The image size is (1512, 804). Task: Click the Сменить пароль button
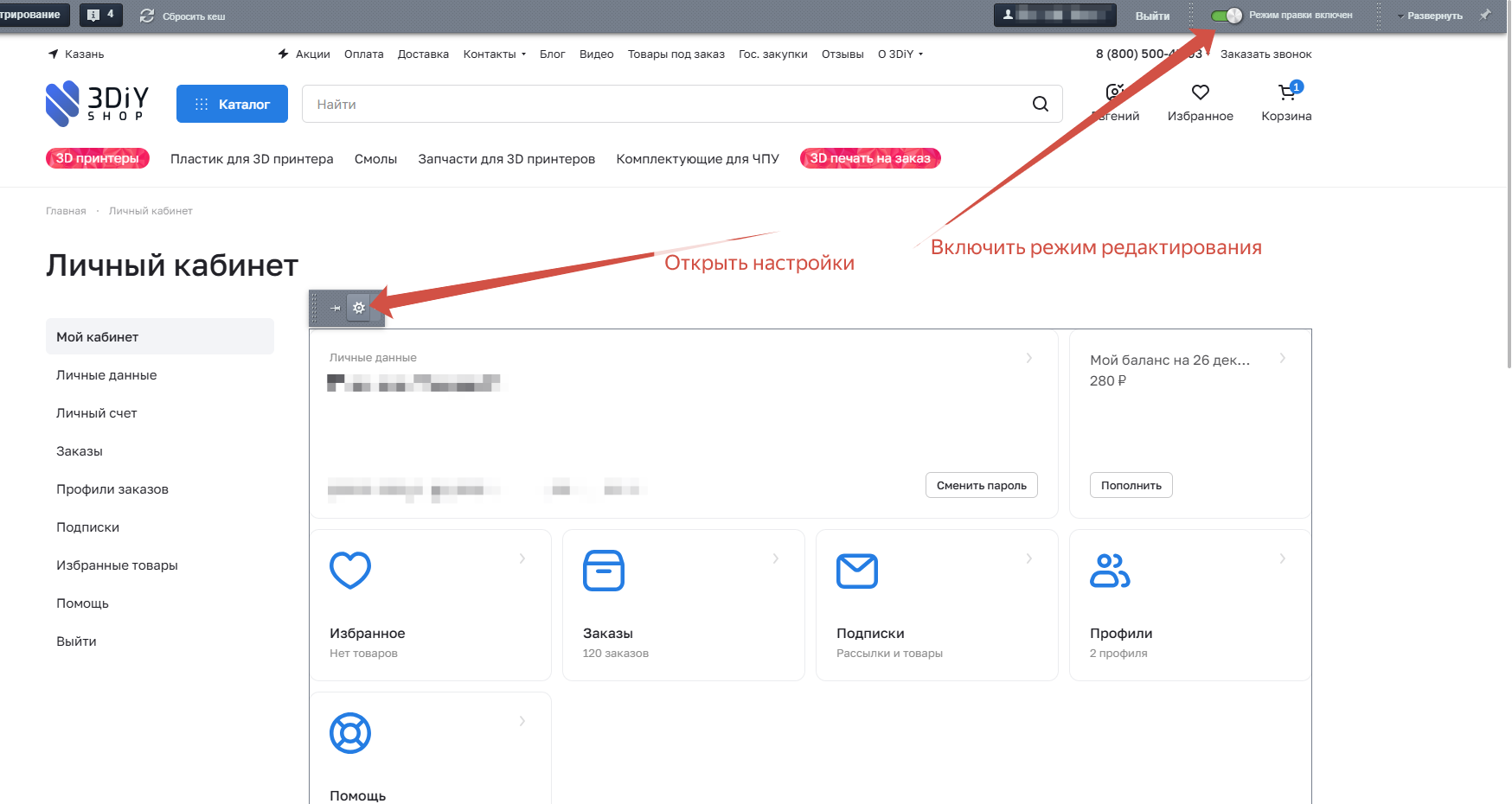[x=982, y=485]
